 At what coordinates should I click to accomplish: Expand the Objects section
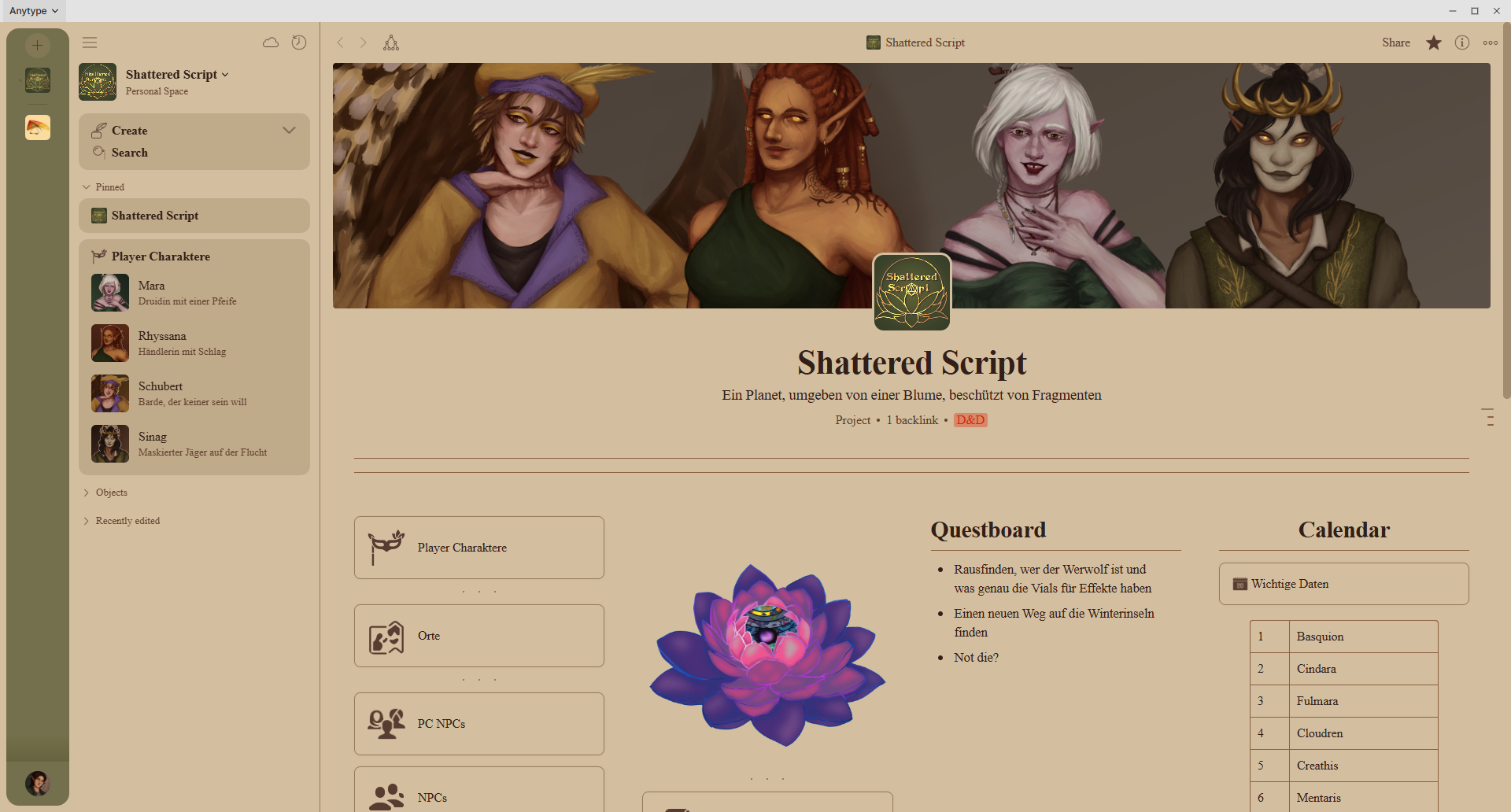click(x=87, y=493)
